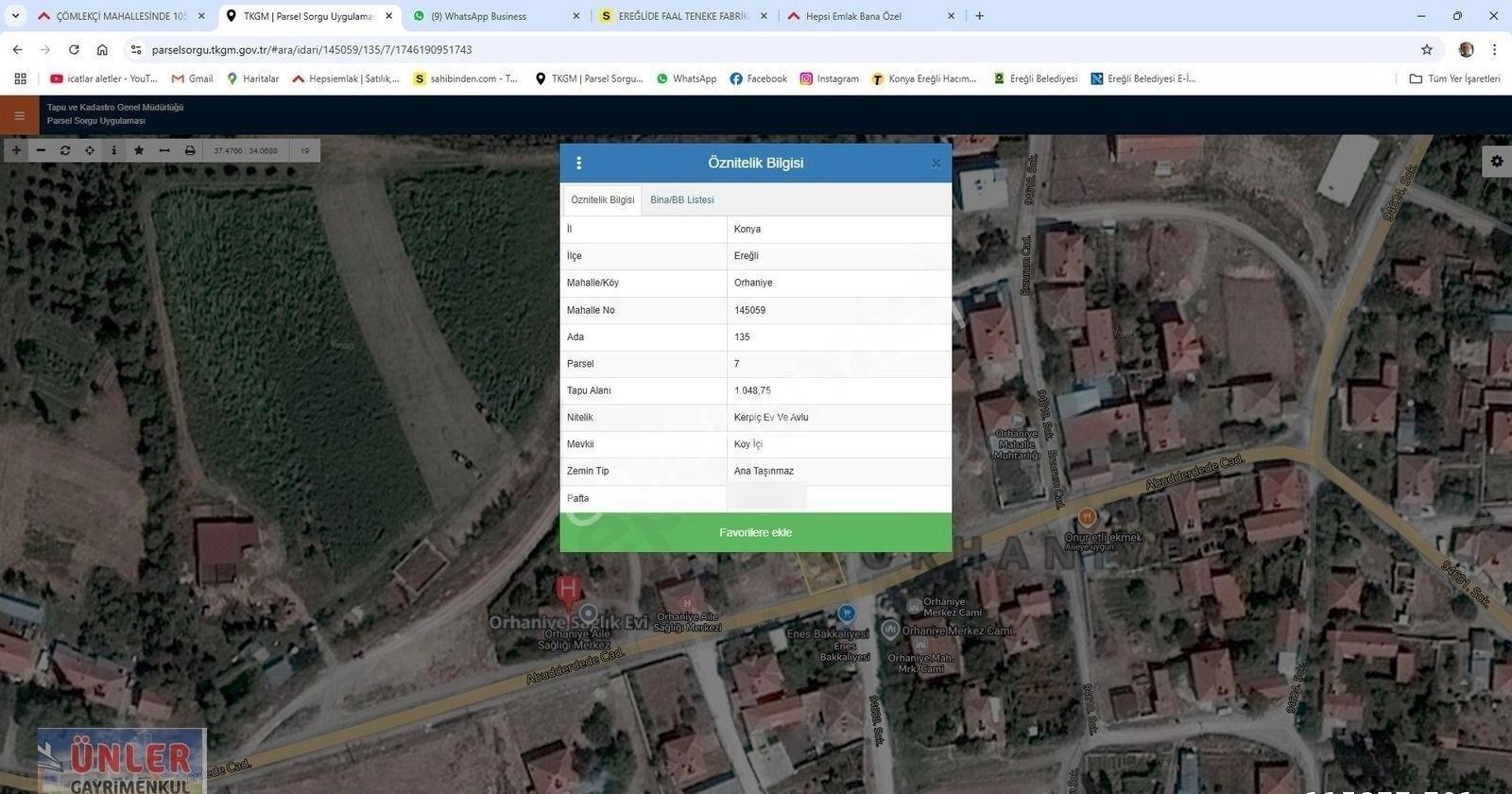Screen dimensions: 1512x794
Task: Close the WhatsApp Business tab
Action: [x=576, y=16]
